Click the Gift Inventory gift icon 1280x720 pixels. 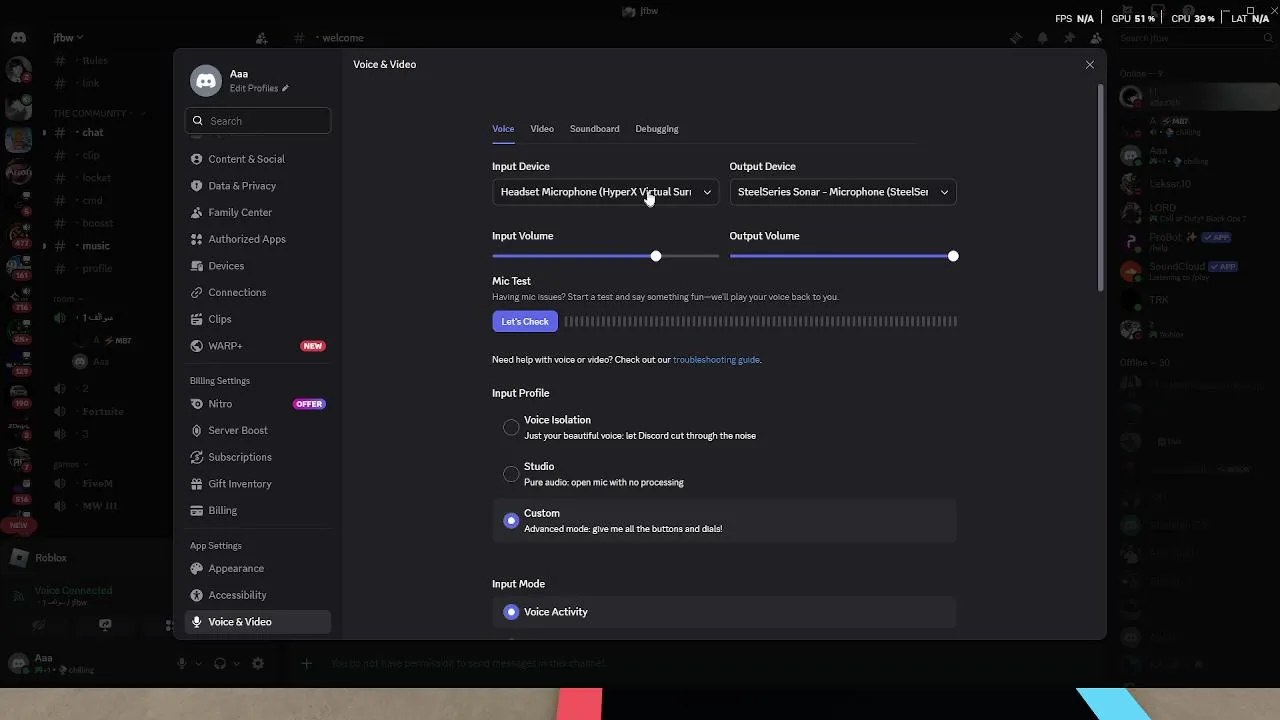196,484
